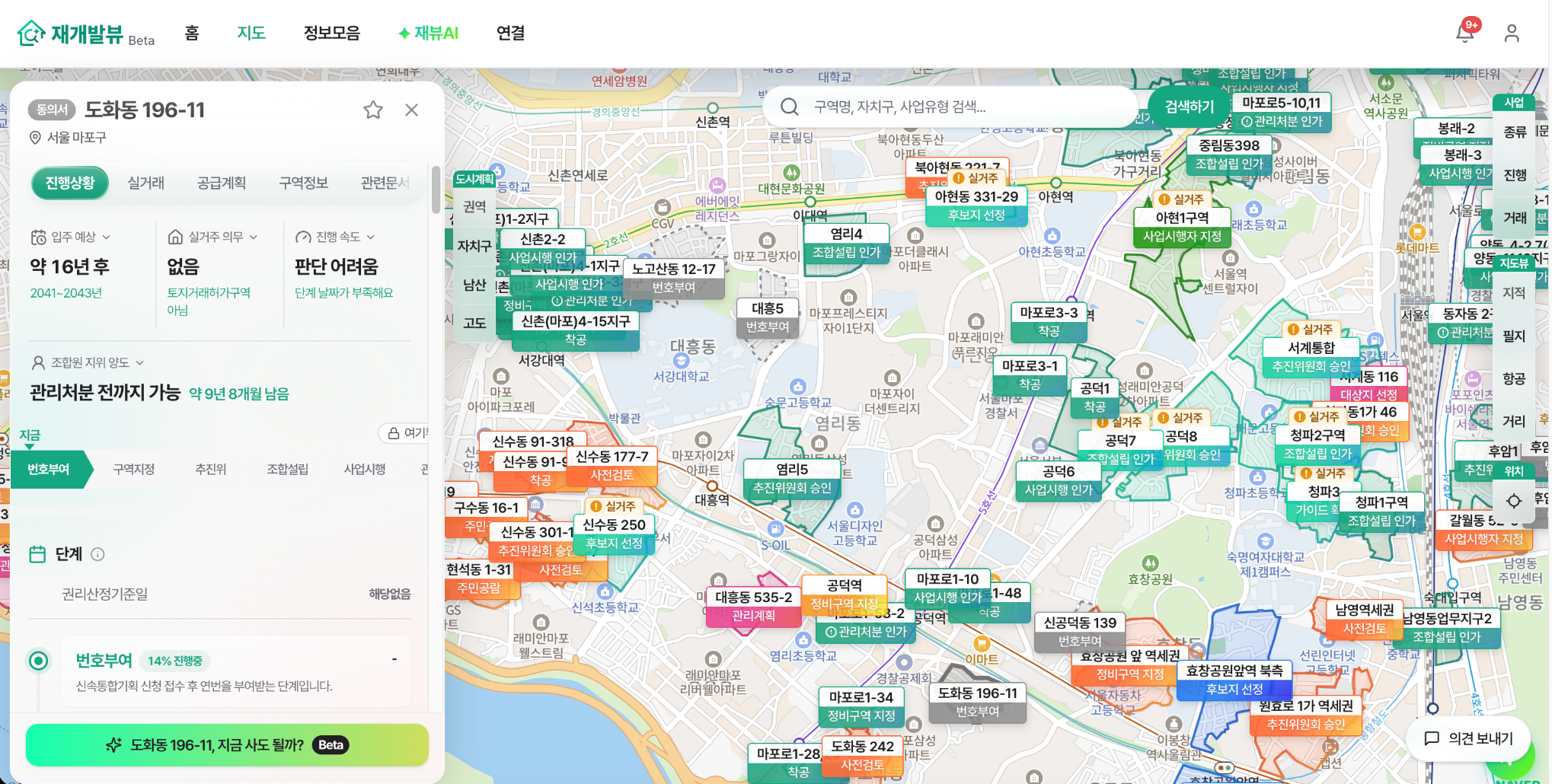Open the 진행 progress filter
Viewport: 1552px width, 784px height.
coord(1515,175)
